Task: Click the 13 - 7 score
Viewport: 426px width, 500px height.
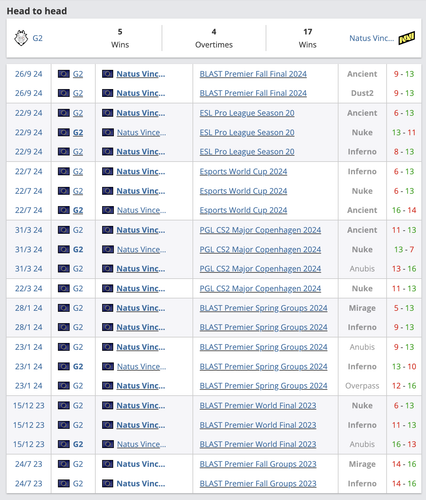Action: tap(404, 249)
